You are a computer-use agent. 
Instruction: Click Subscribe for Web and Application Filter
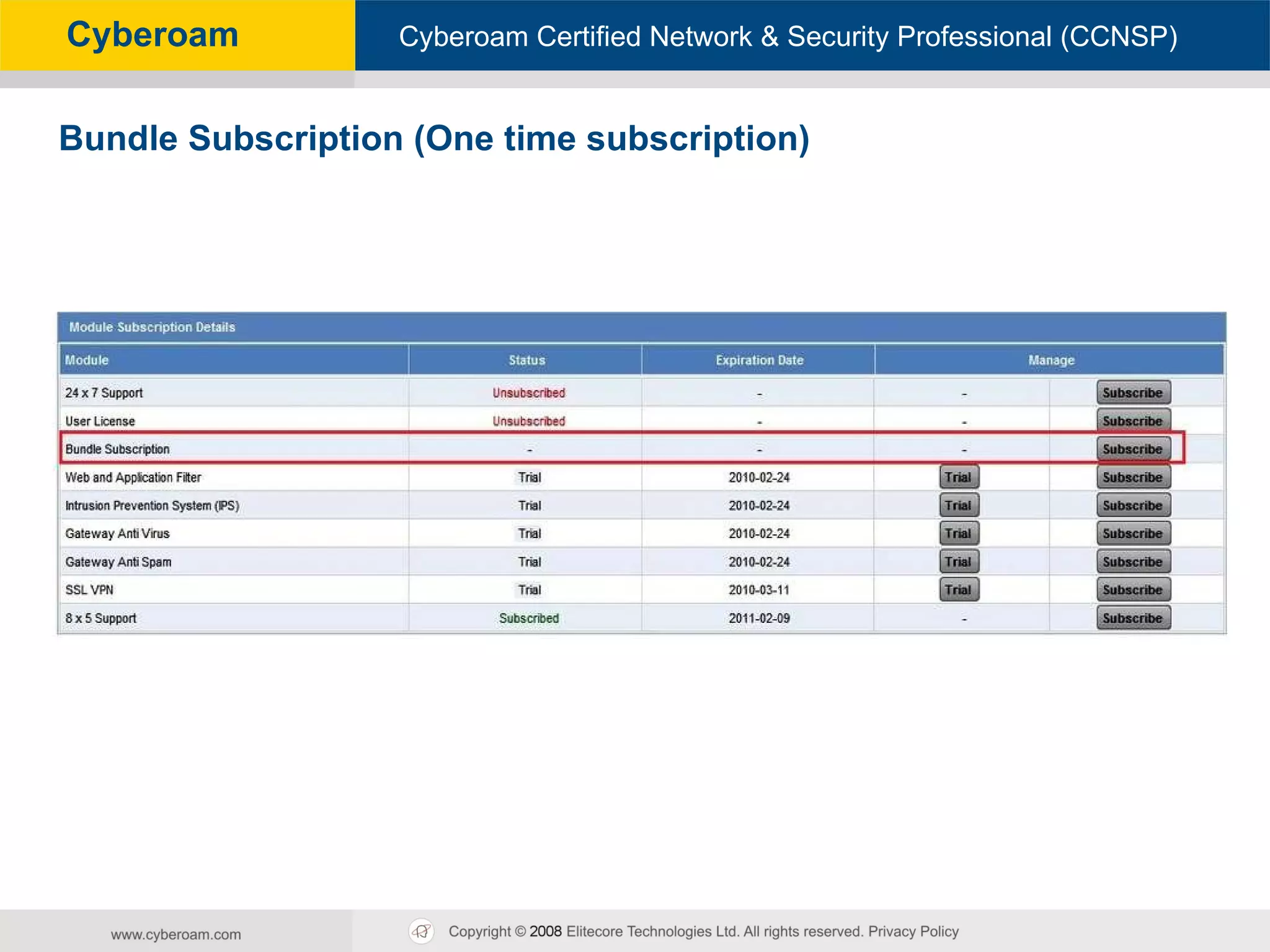click(x=1133, y=477)
